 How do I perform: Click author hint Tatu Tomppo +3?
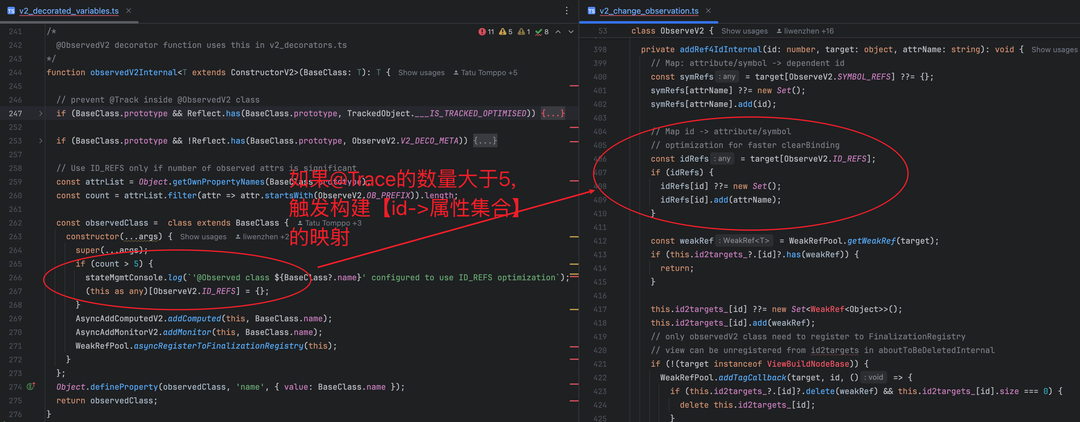[x=329, y=223]
